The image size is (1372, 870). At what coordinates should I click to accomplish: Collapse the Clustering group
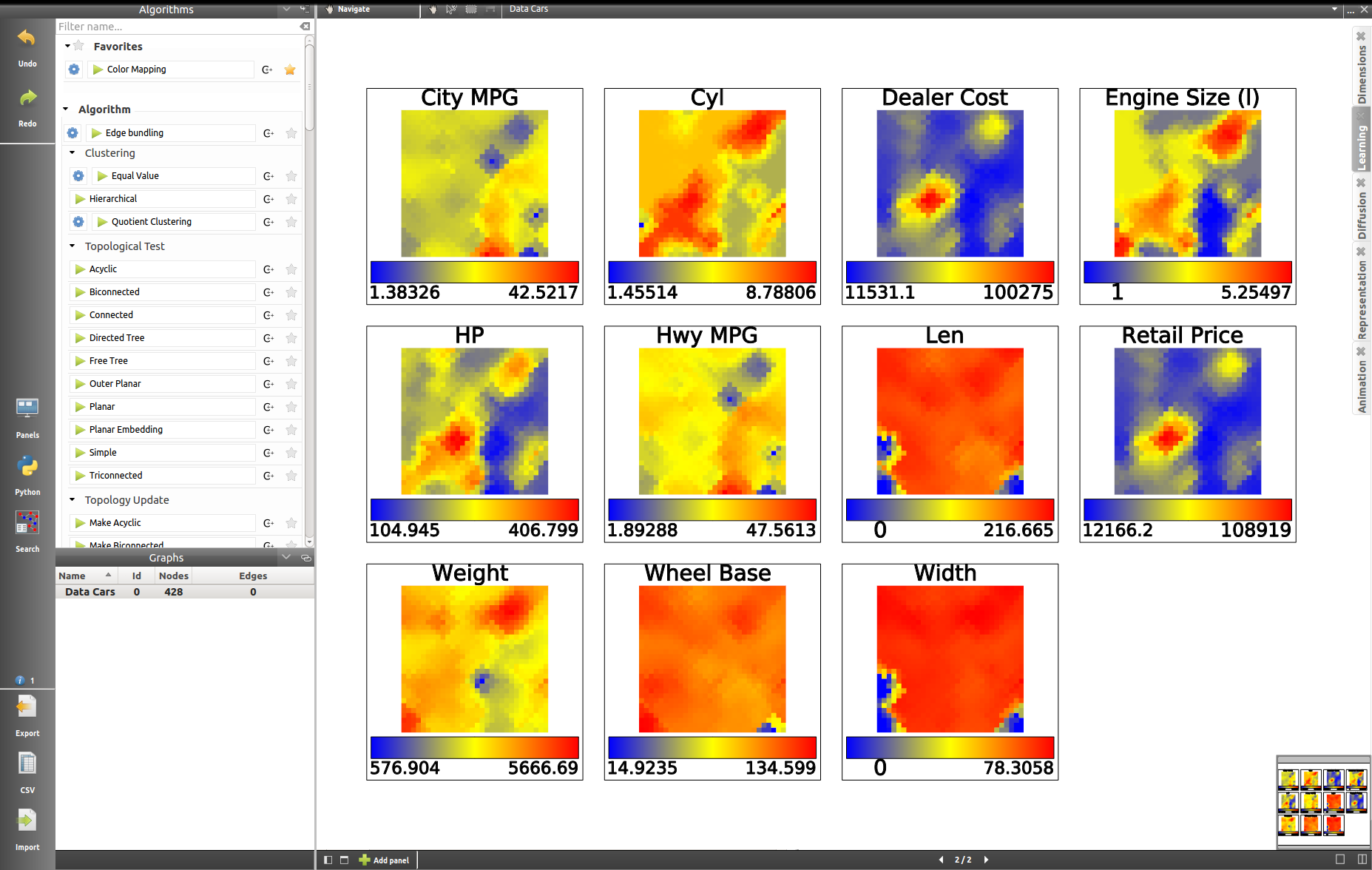pyautogui.click(x=72, y=153)
